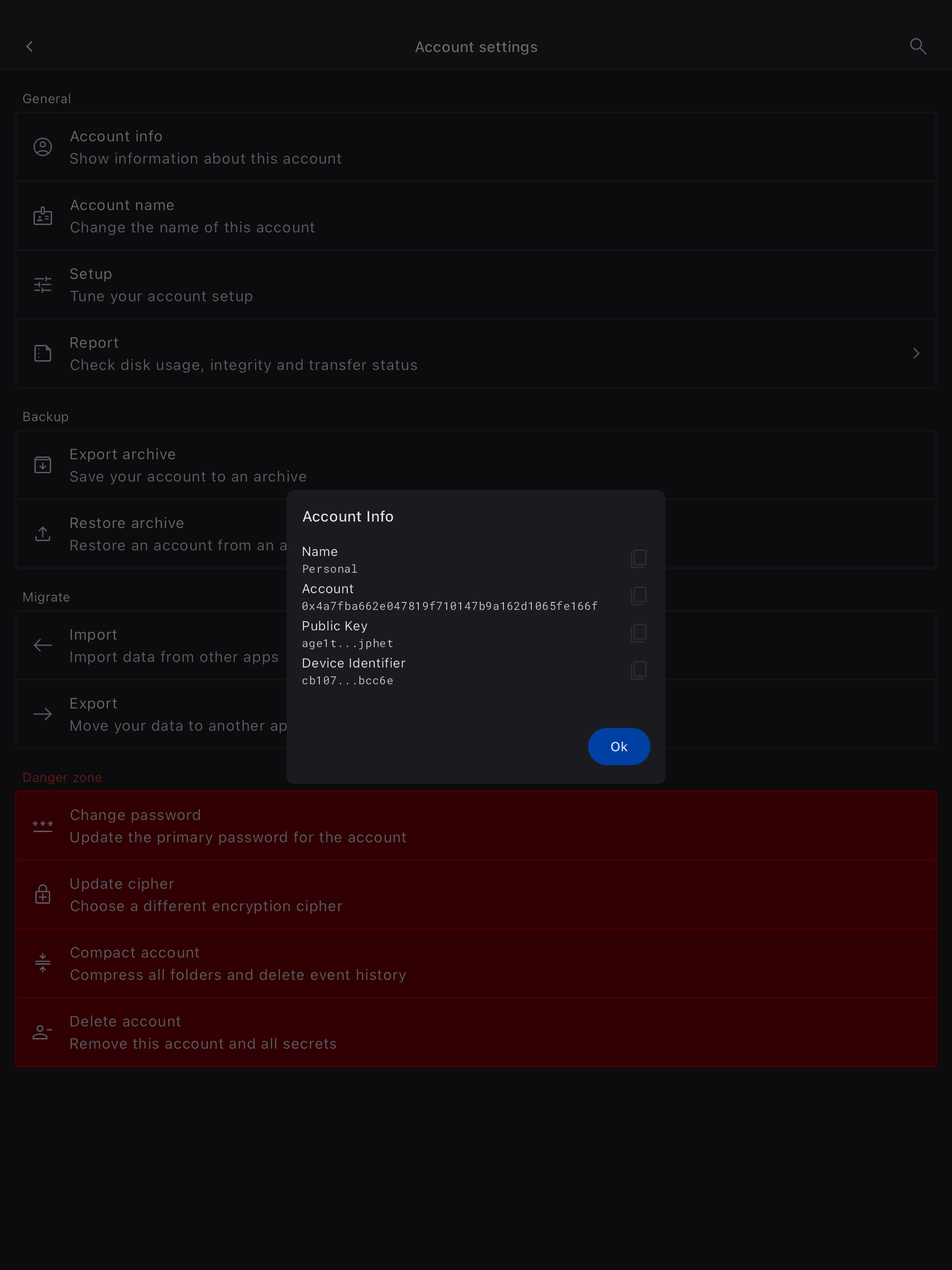Open search with the magnifier icon
952x1270 pixels.
click(918, 46)
